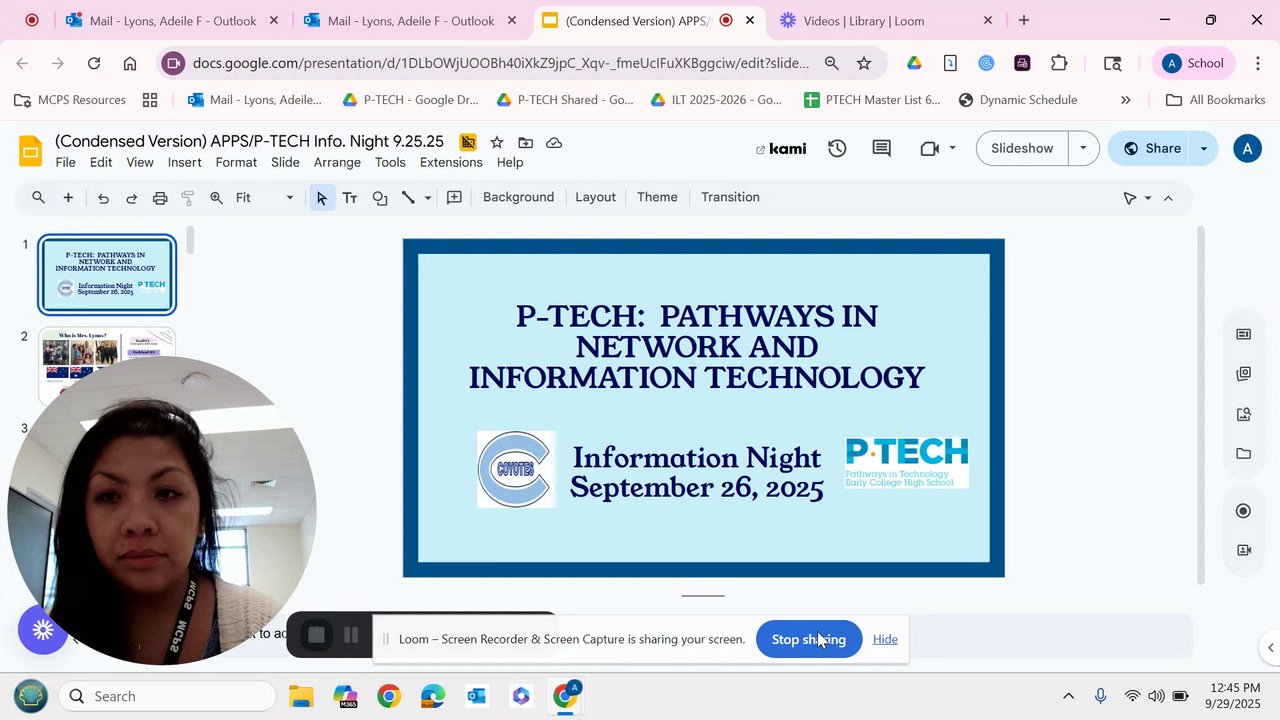This screenshot has width=1280, height=720.
Task: Open the Google Slides home logo
Action: (31, 150)
